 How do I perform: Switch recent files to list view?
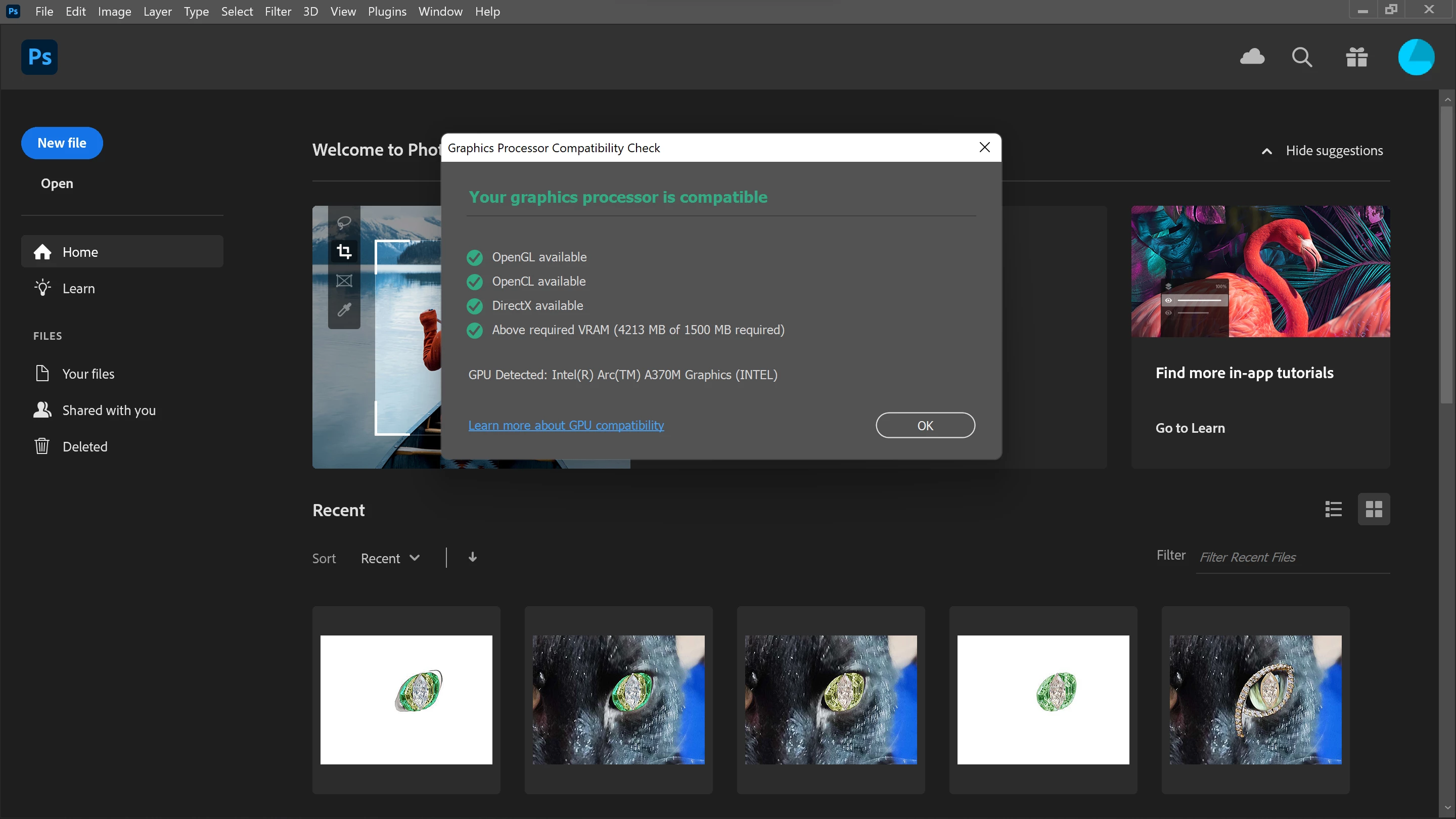coord(1333,509)
